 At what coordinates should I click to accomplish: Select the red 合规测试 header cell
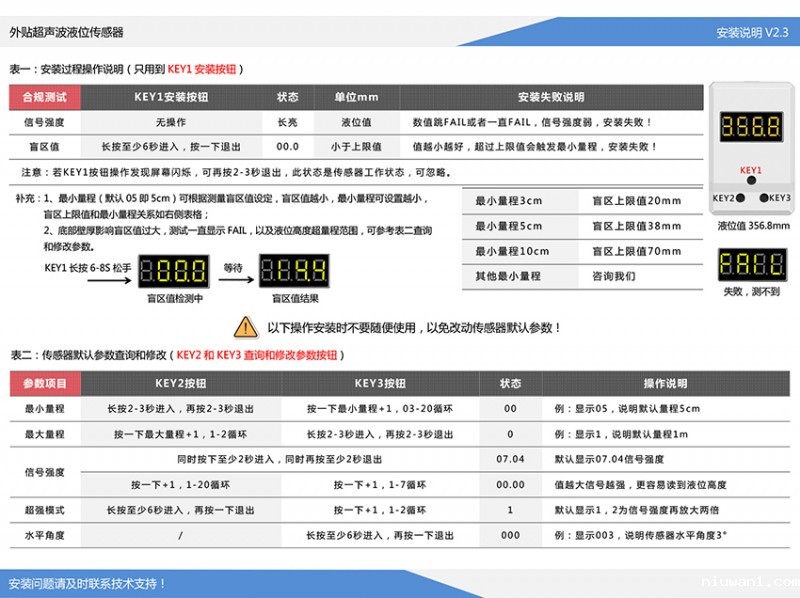point(44,98)
